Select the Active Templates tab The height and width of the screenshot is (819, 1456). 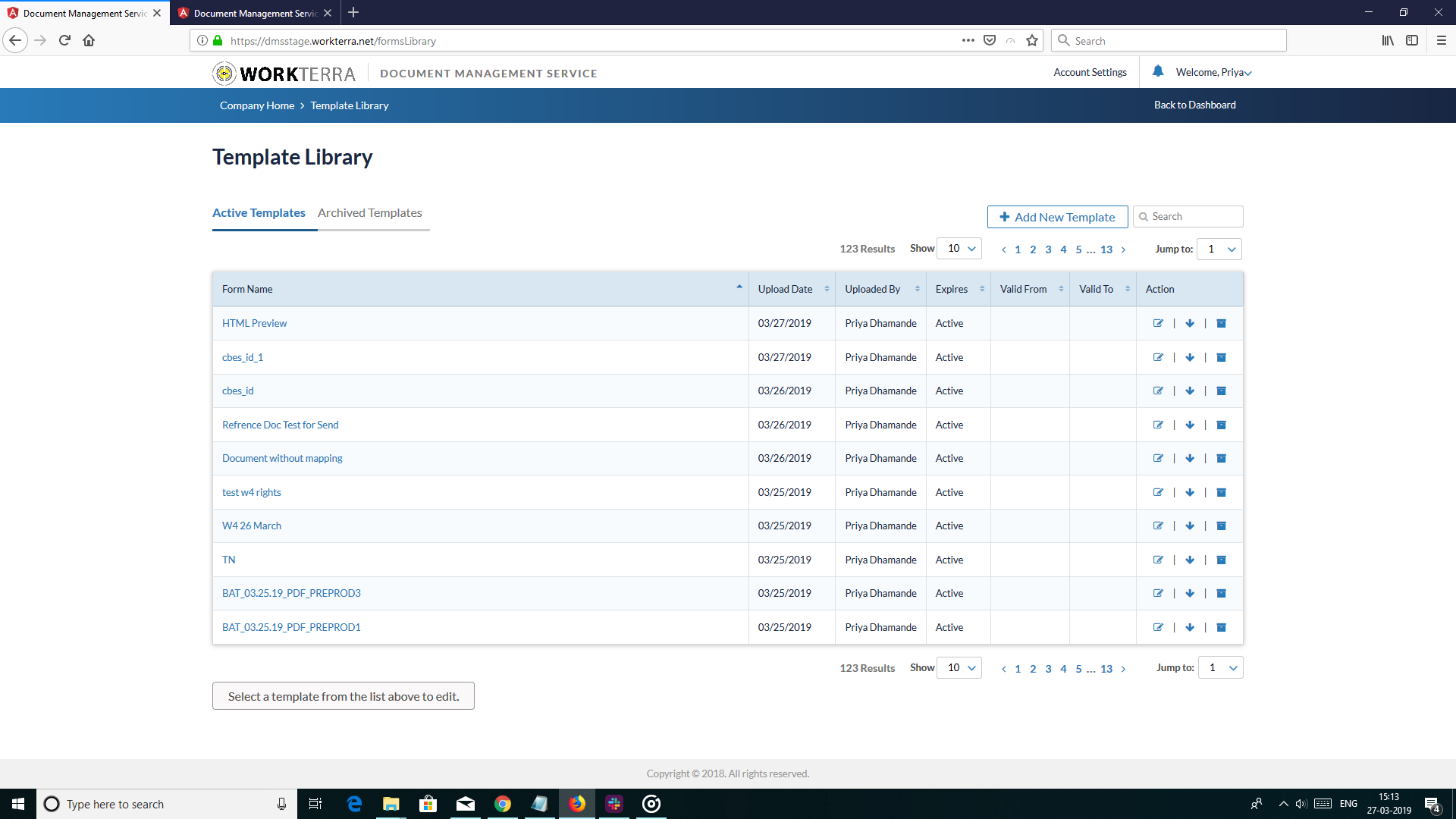259,213
